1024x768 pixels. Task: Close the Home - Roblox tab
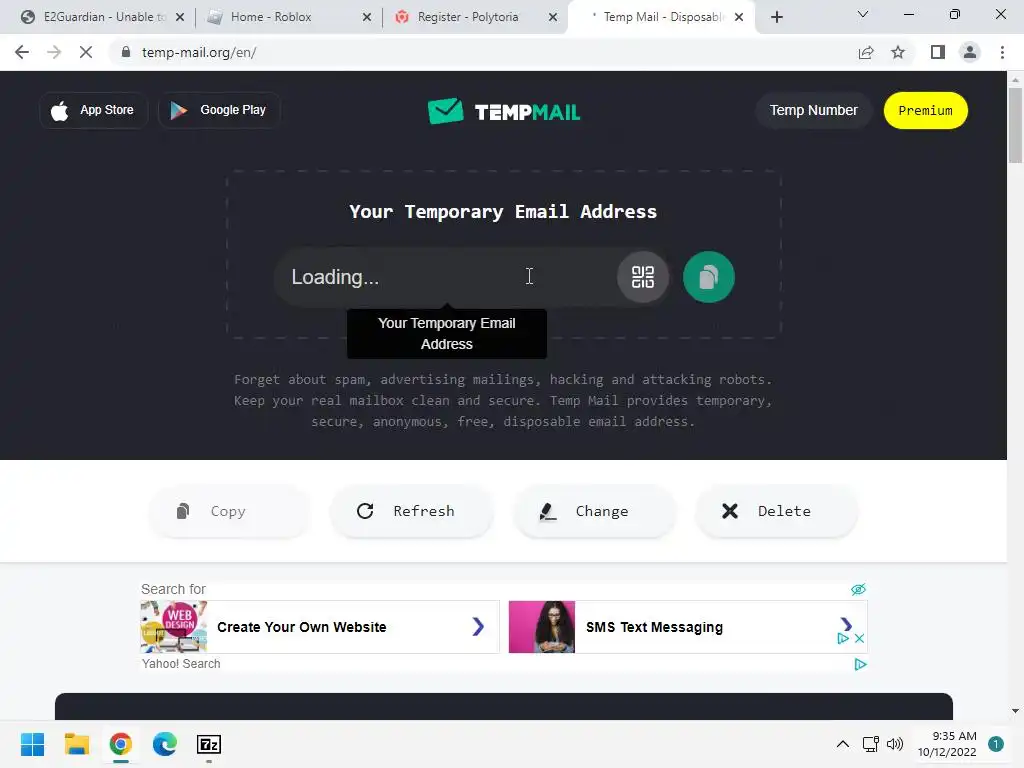pyautogui.click(x=367, y=17)
